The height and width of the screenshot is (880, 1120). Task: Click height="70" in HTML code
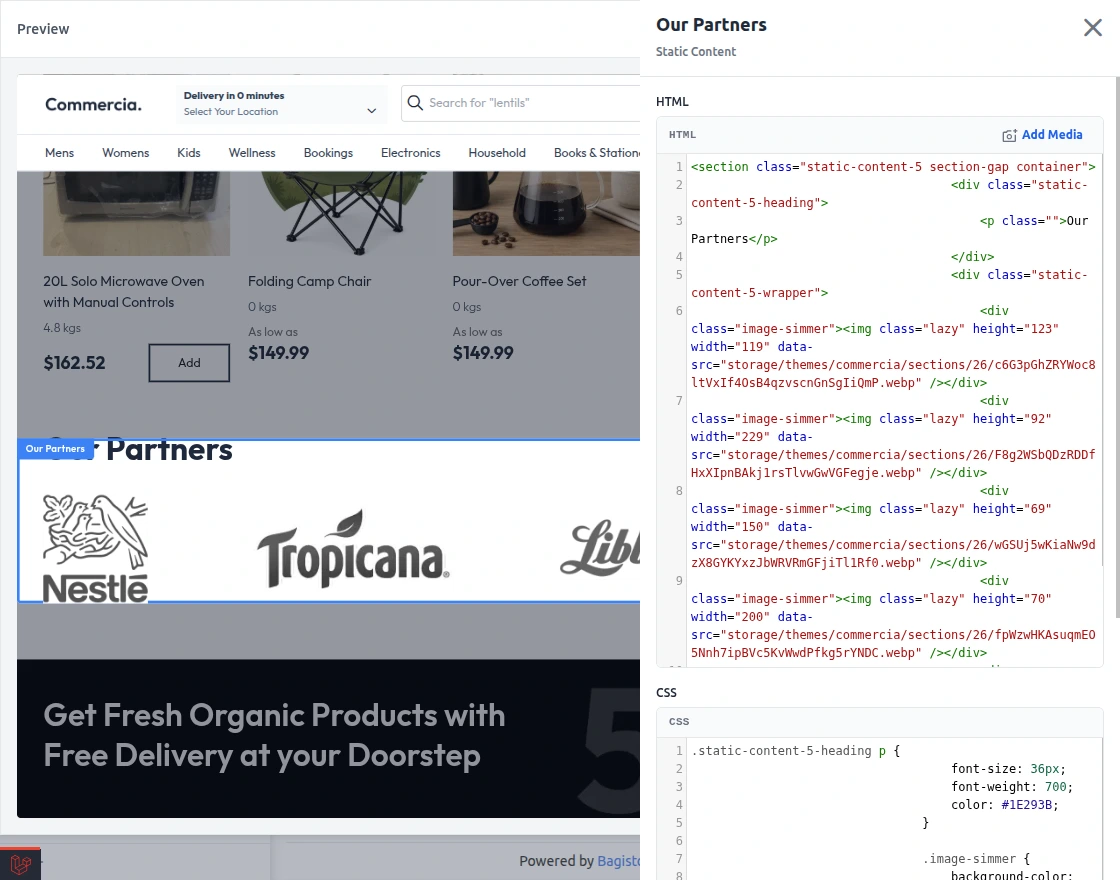[x=1011, y=599]
